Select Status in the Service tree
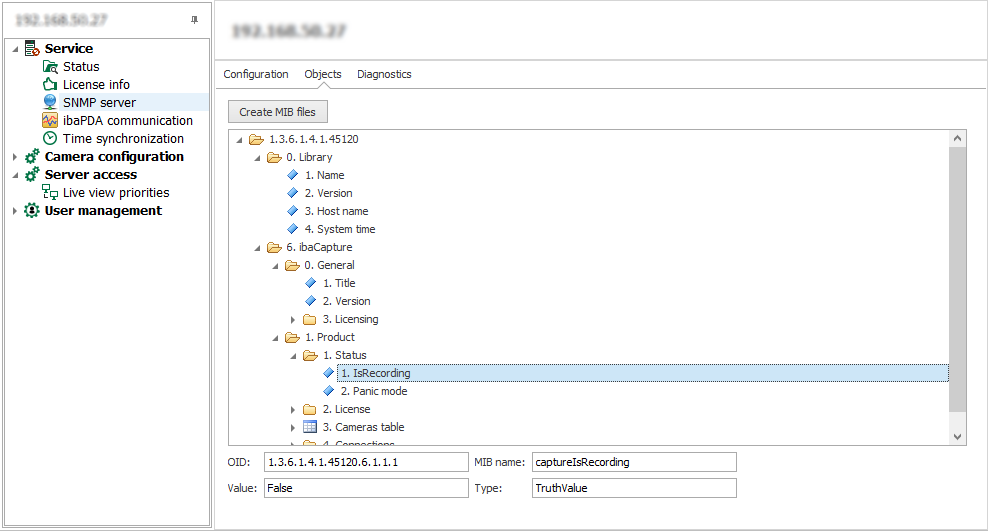Viewport: 989px width, 531px height. [x=81, y=67]
